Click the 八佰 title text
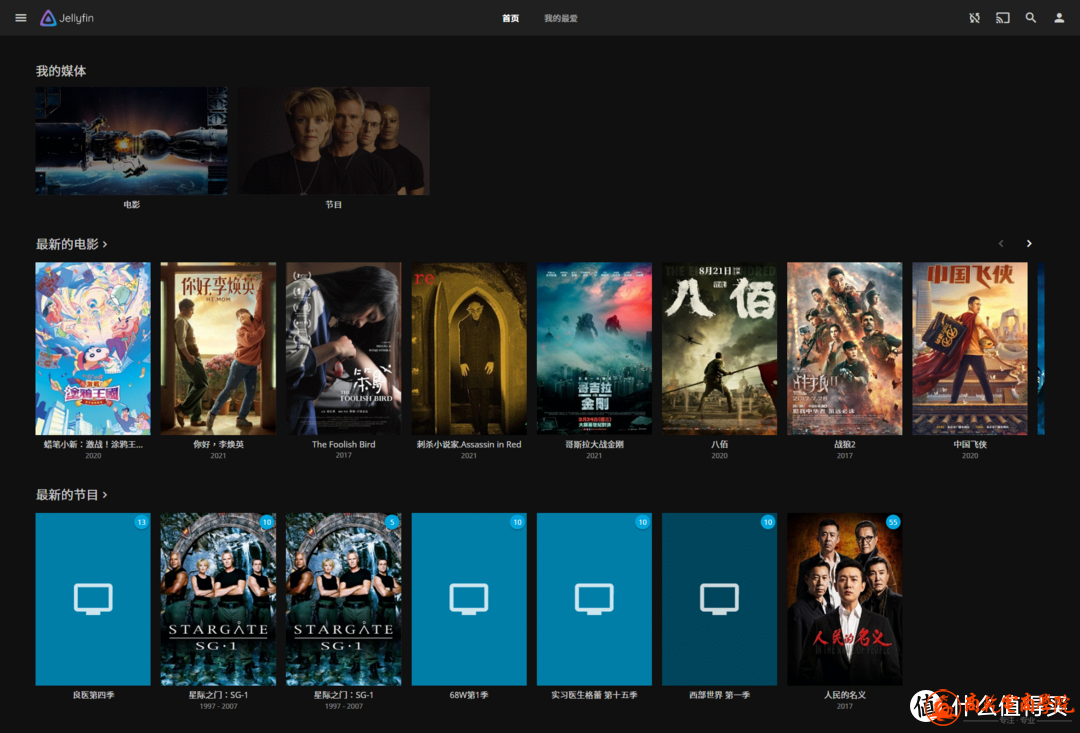1080x733 pixels. tap(720, 444)
